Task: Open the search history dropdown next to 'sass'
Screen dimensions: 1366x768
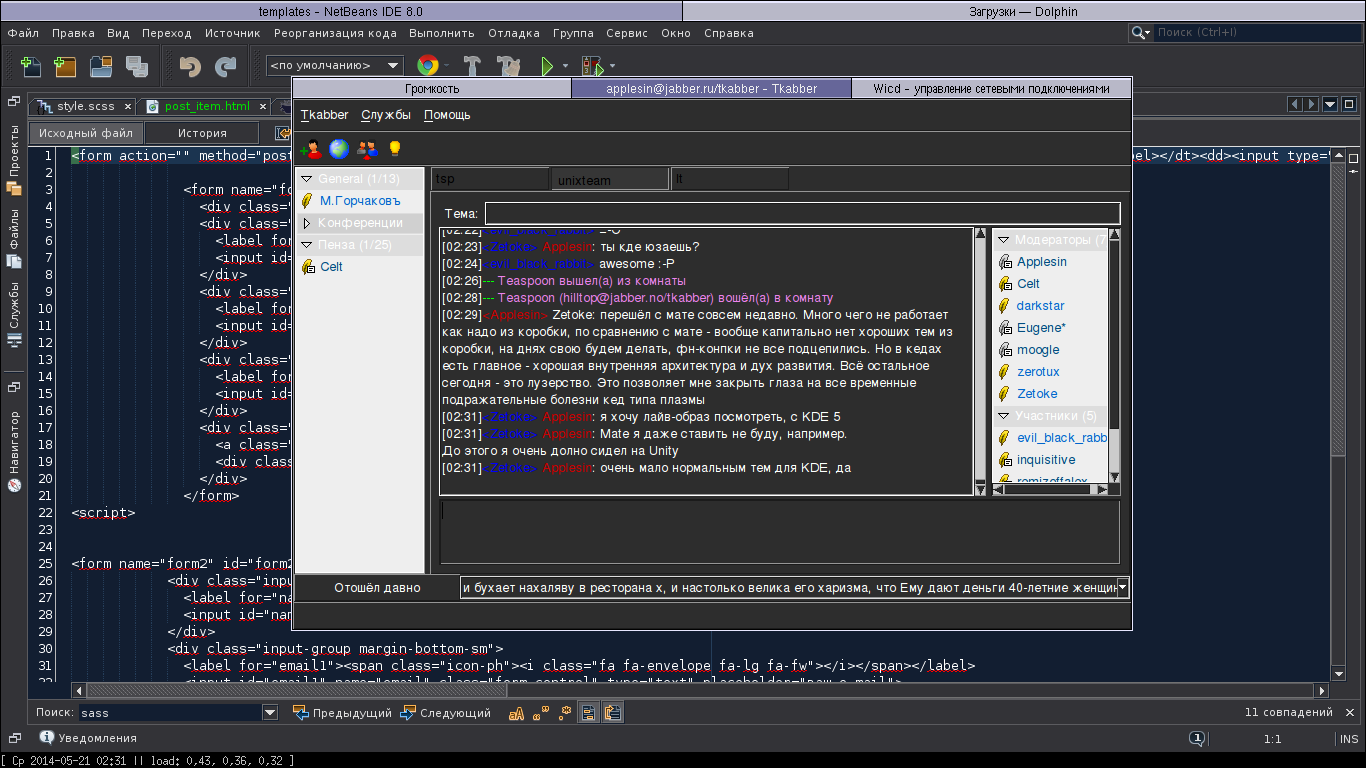Action: click(x=270, y=713)
